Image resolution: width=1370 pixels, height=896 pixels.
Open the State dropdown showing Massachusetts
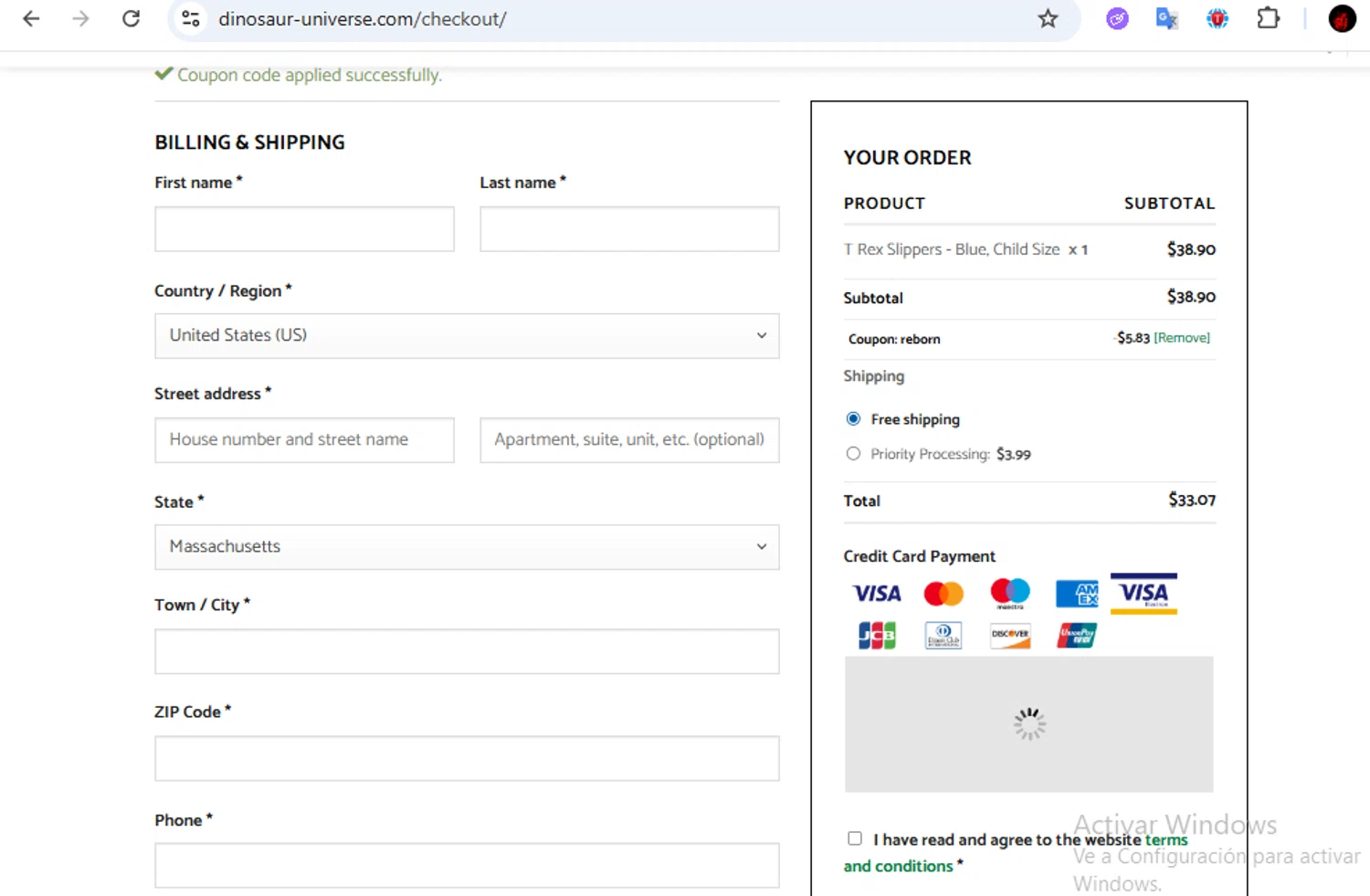point(467,546)
